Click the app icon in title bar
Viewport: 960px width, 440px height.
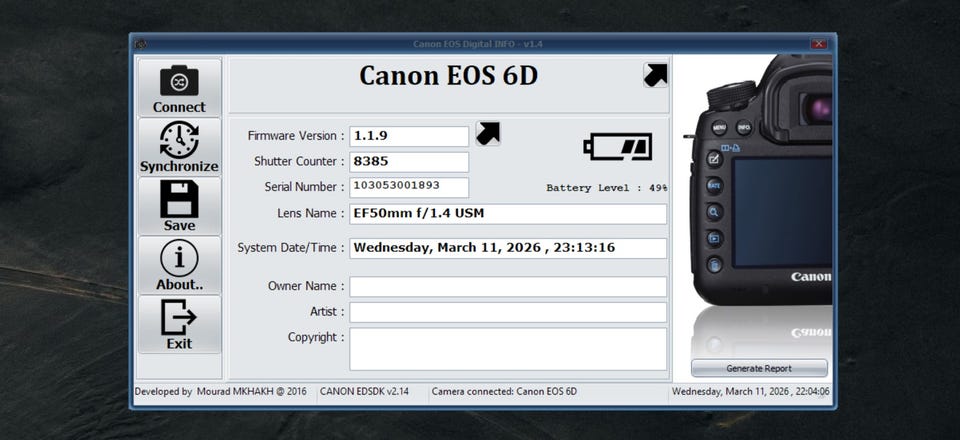[x=140, y=44]
